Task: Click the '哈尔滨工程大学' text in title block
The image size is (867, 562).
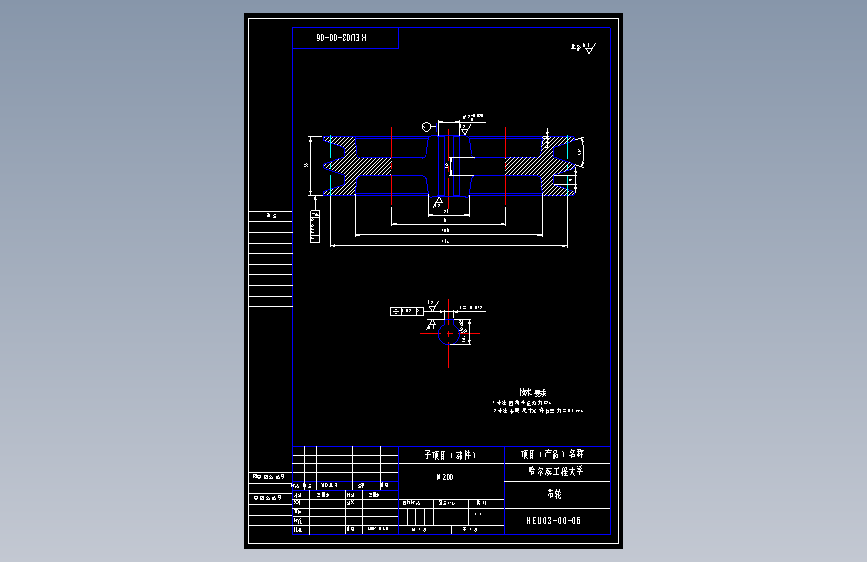Action: click(x=556, y=471)
